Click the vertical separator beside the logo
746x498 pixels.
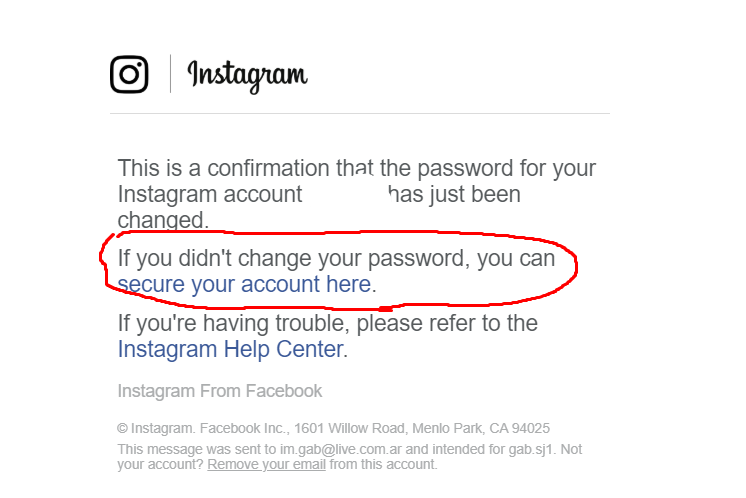point(170,74)
